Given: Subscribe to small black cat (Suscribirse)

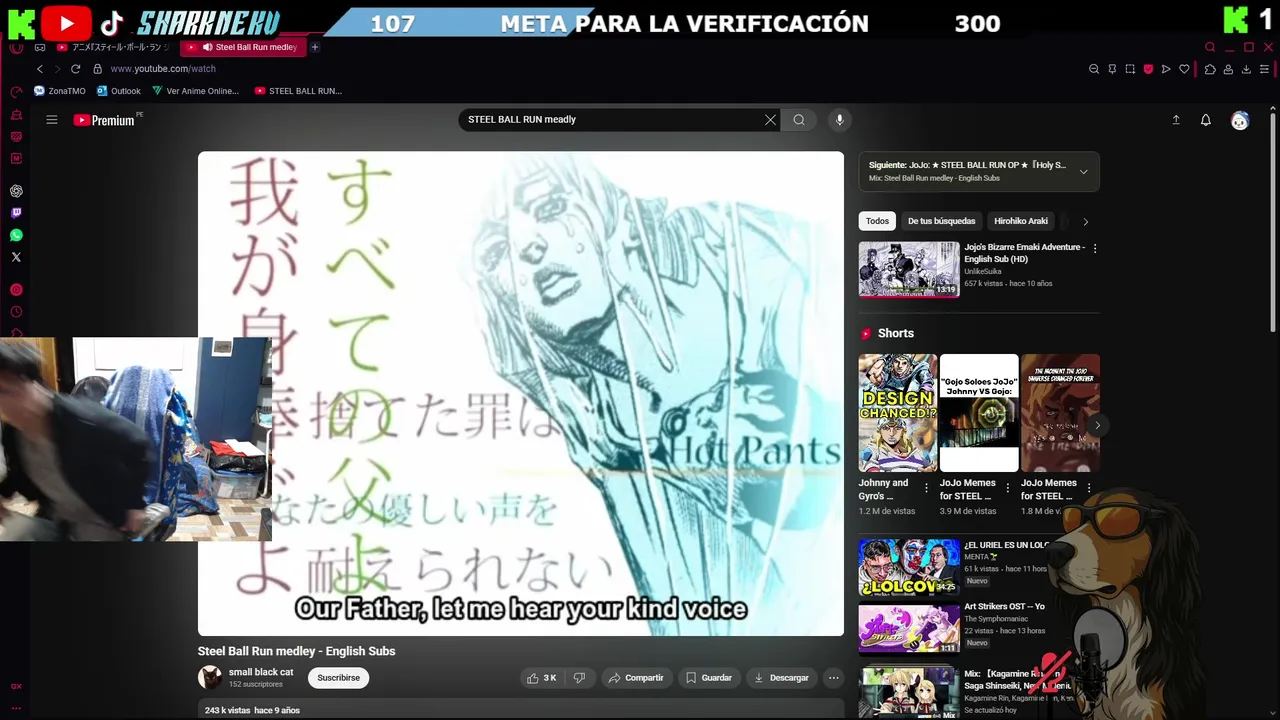Looking at the screenshot, I should (x=338, y=678).
